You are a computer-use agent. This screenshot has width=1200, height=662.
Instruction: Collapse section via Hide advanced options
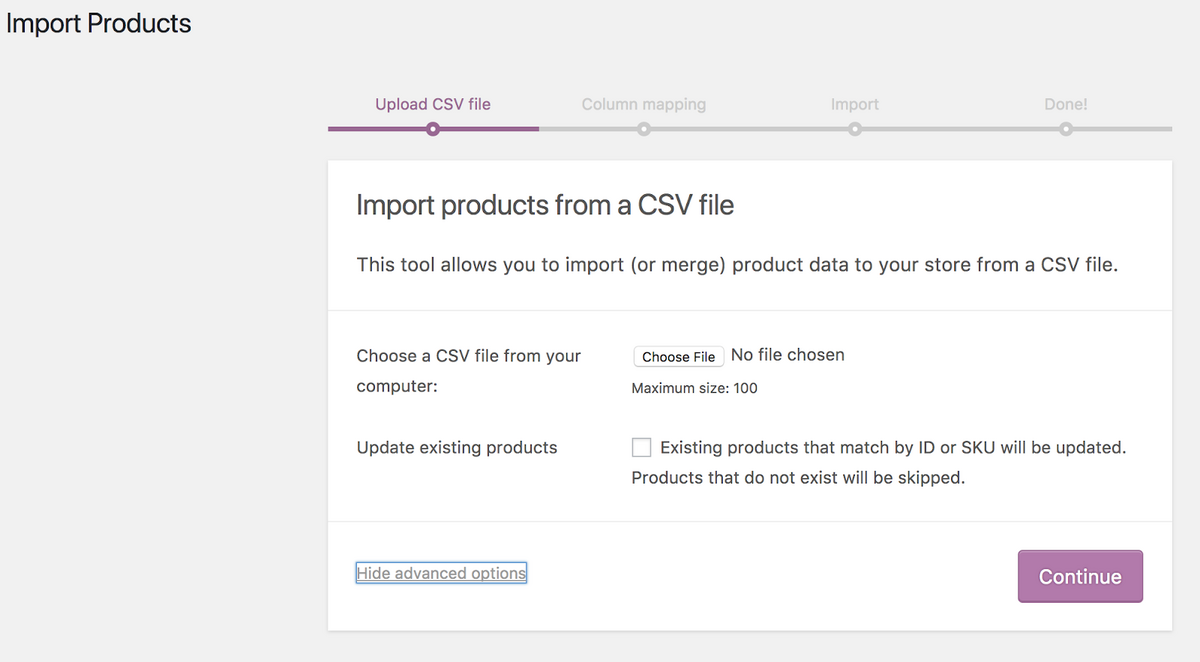pos(441,573)
